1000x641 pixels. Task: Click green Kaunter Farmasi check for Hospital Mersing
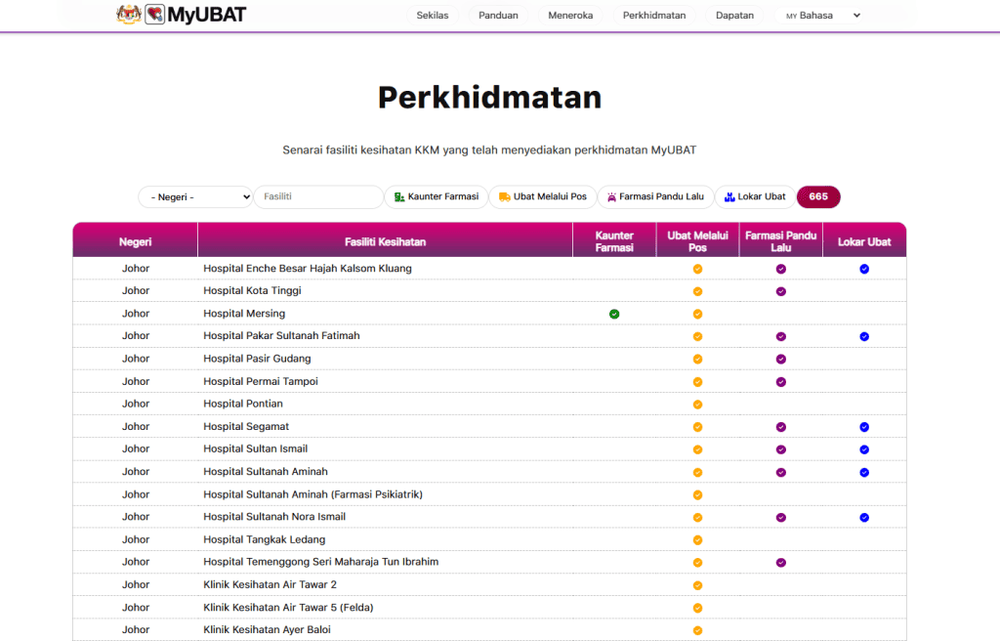pos(614,314)
